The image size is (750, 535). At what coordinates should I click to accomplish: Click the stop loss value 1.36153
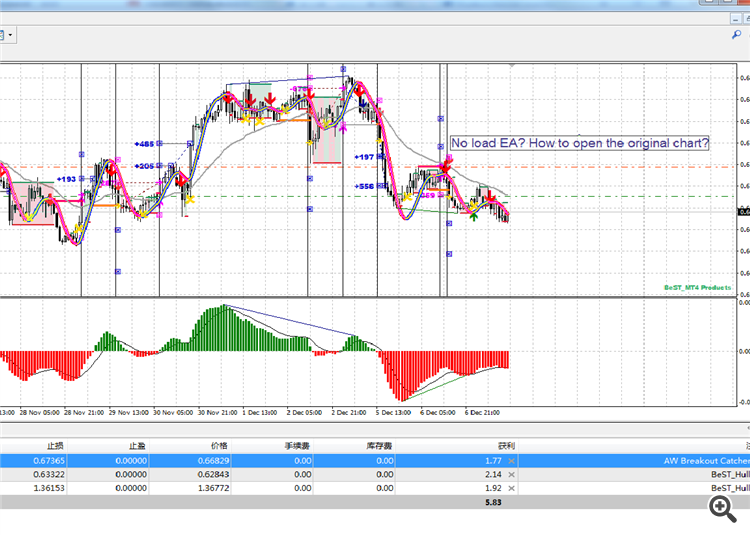tap(49, 489)
